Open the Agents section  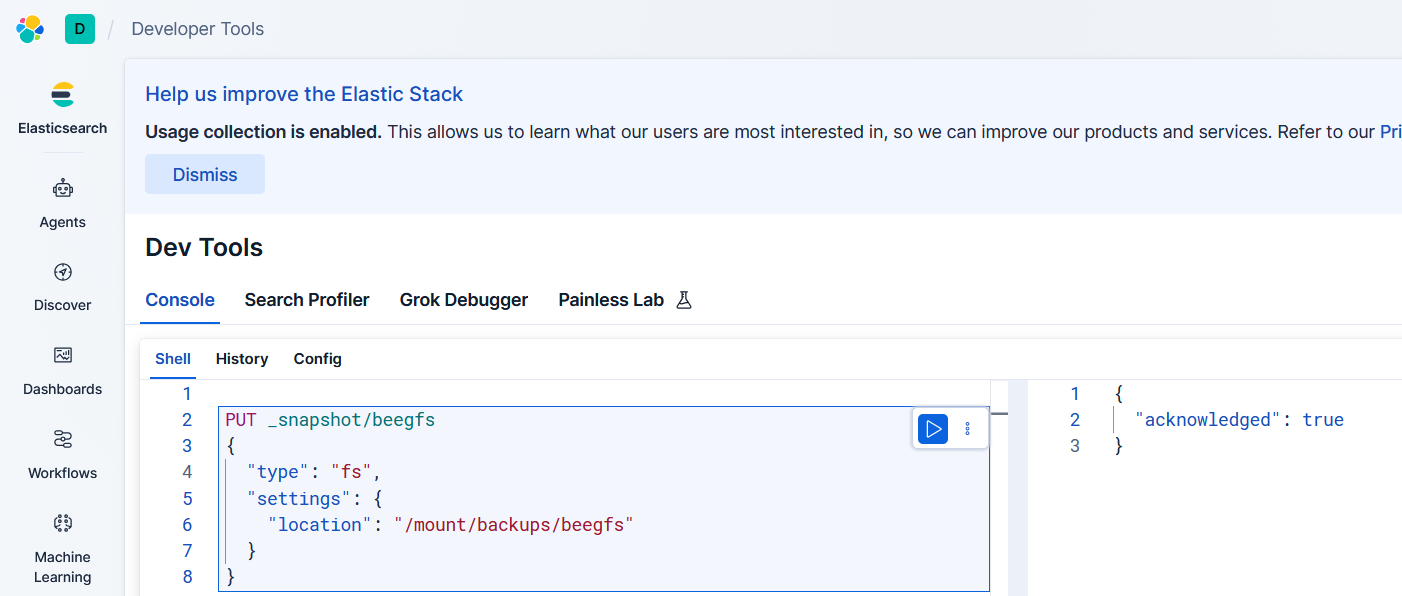tap(63, 203)
